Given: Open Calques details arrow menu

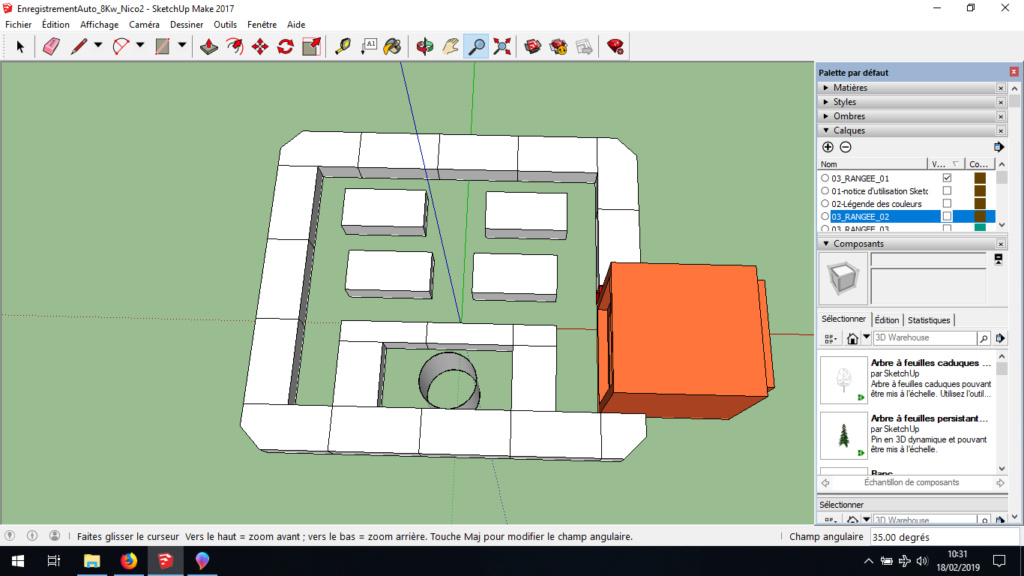Looking at the screenshot, I should [999, 147].
